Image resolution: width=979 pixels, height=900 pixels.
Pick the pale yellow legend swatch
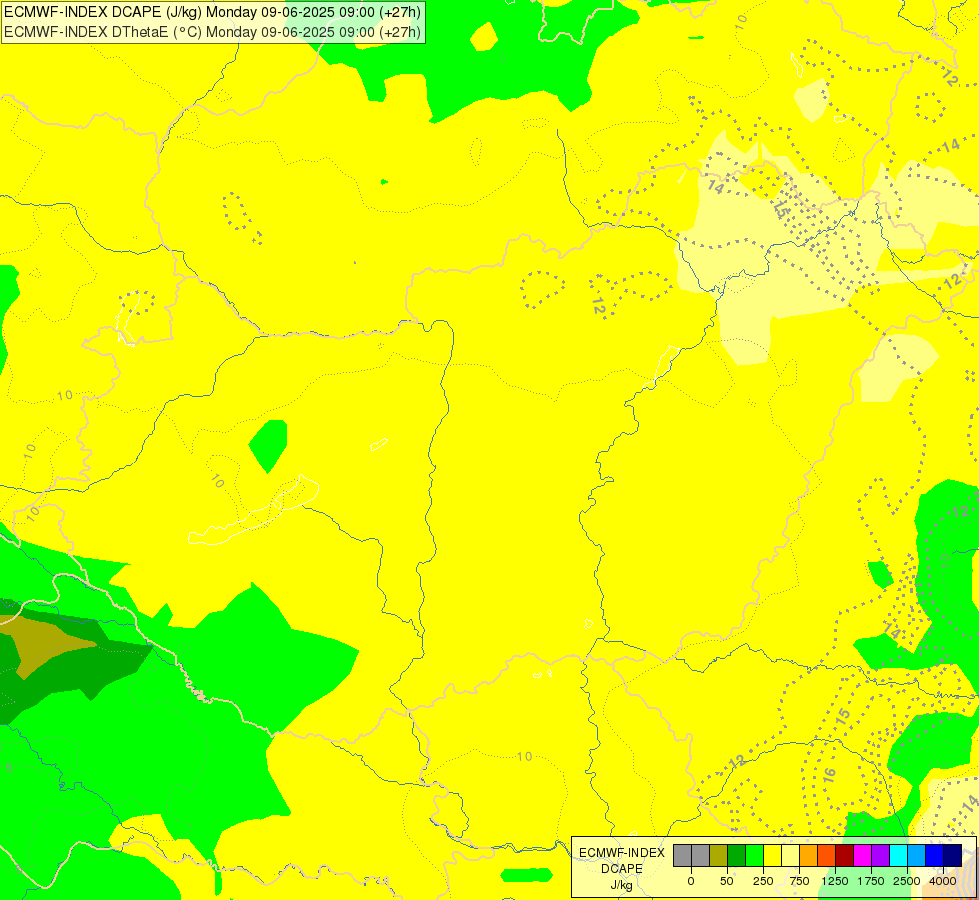pos(790,855)
